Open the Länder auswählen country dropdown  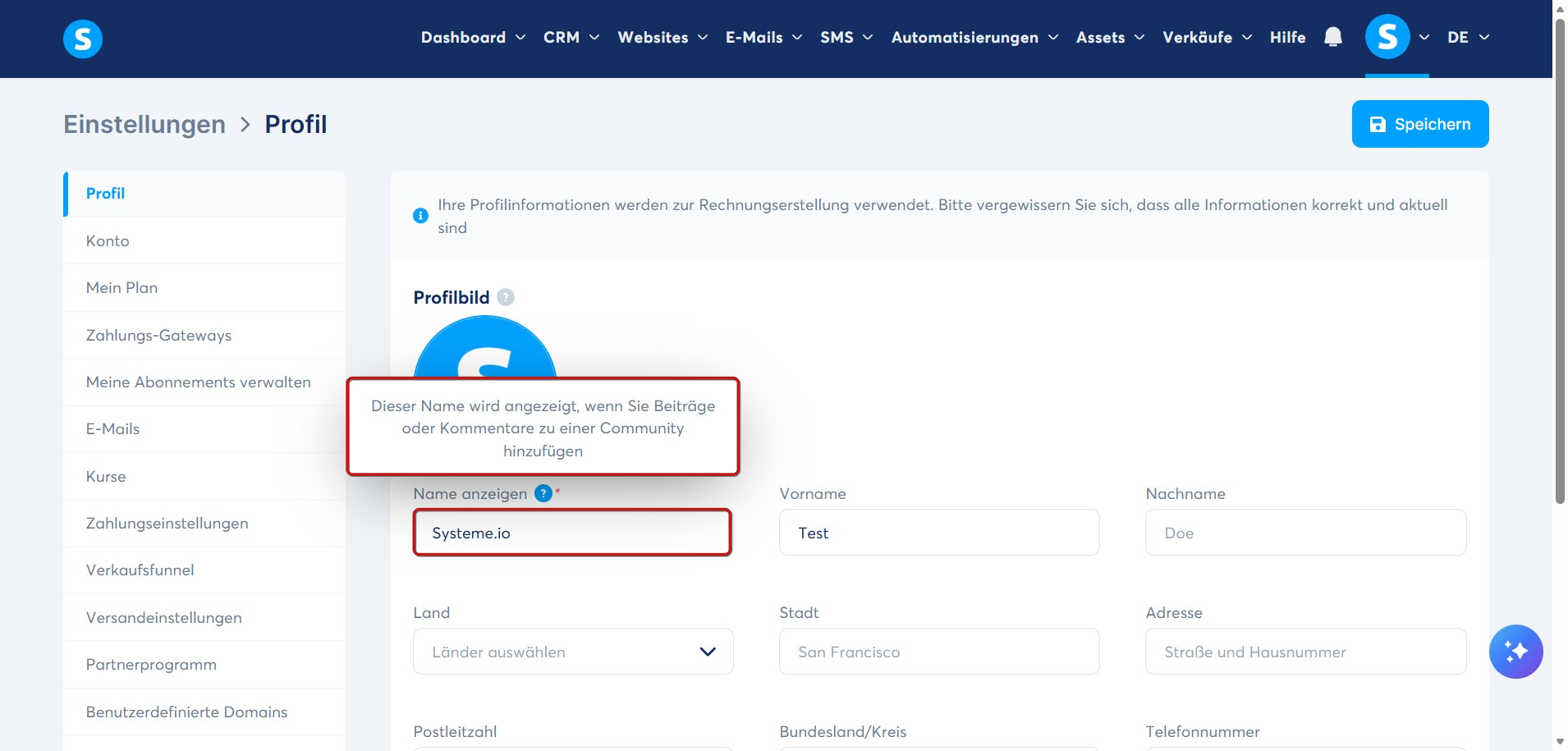click(573, 652)
